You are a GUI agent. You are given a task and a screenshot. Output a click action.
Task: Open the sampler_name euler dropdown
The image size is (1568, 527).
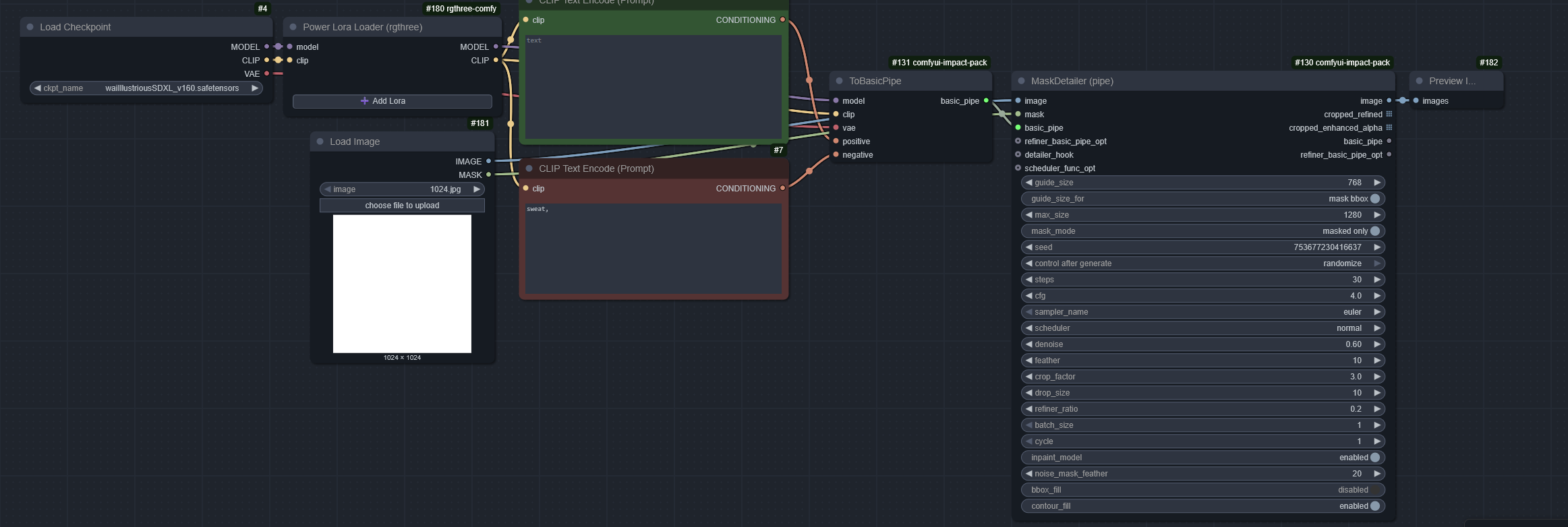point(1202,312)
